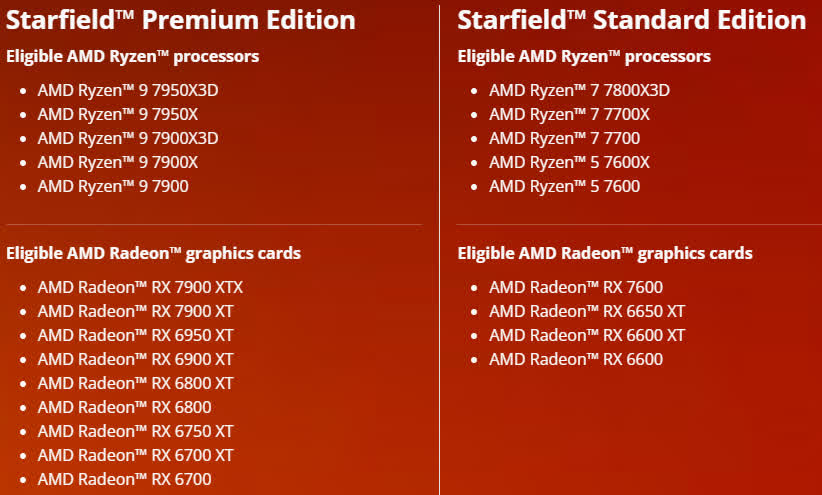Click AMD Ryzen 7 7800X3D entry
822x495 pixels.
[579, 90]
